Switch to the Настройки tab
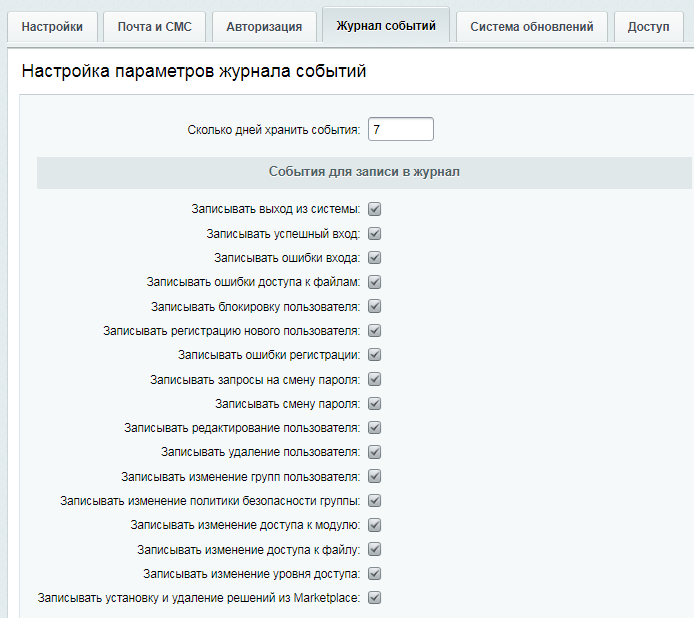The width and height of the screenshot is (694, 618). point(52,27)
